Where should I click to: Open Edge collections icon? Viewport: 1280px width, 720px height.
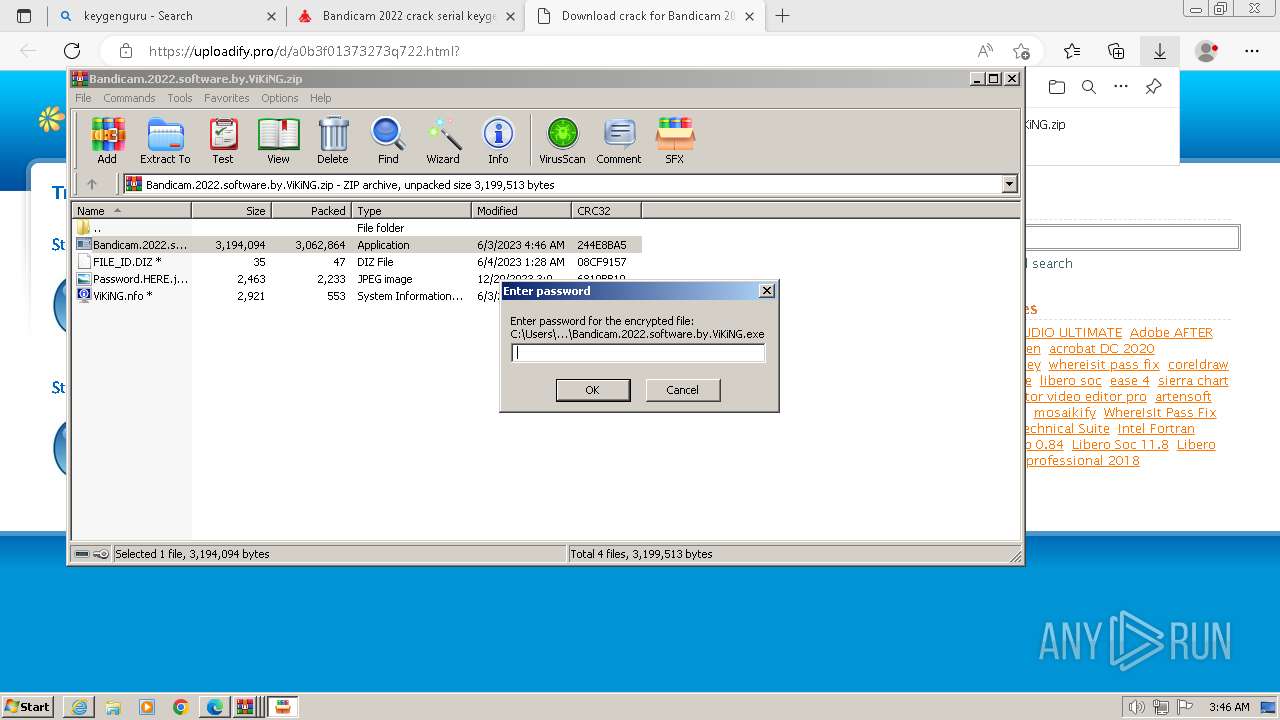click(x=1116, y=51)
